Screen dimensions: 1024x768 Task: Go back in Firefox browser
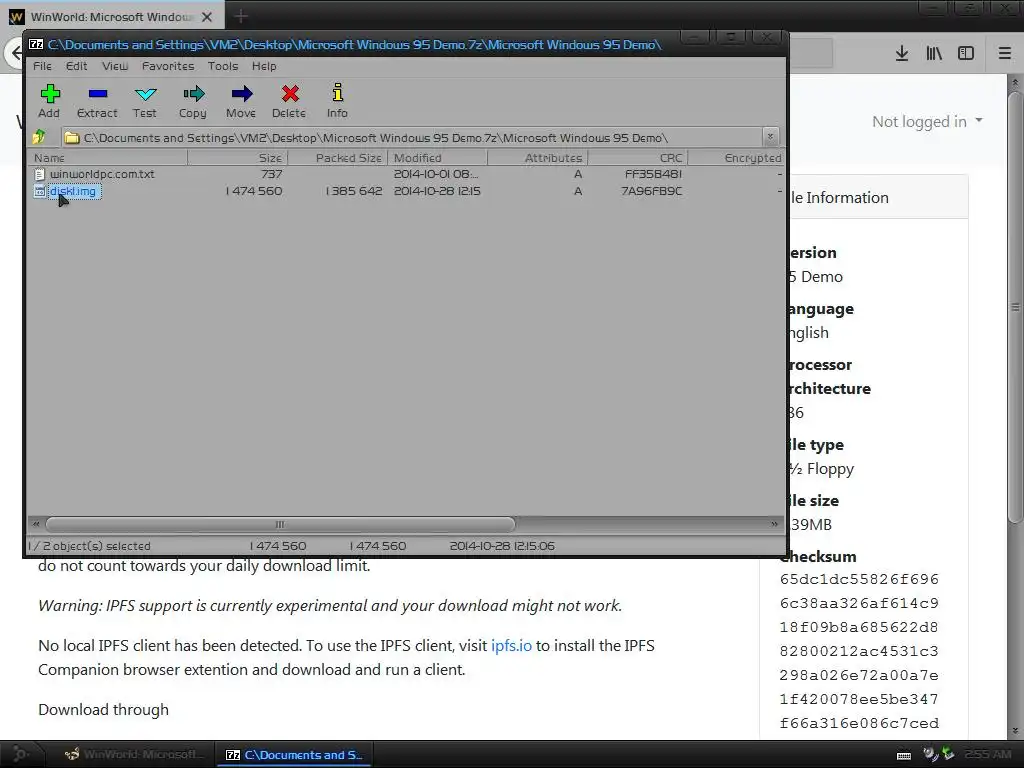[16, 54]
